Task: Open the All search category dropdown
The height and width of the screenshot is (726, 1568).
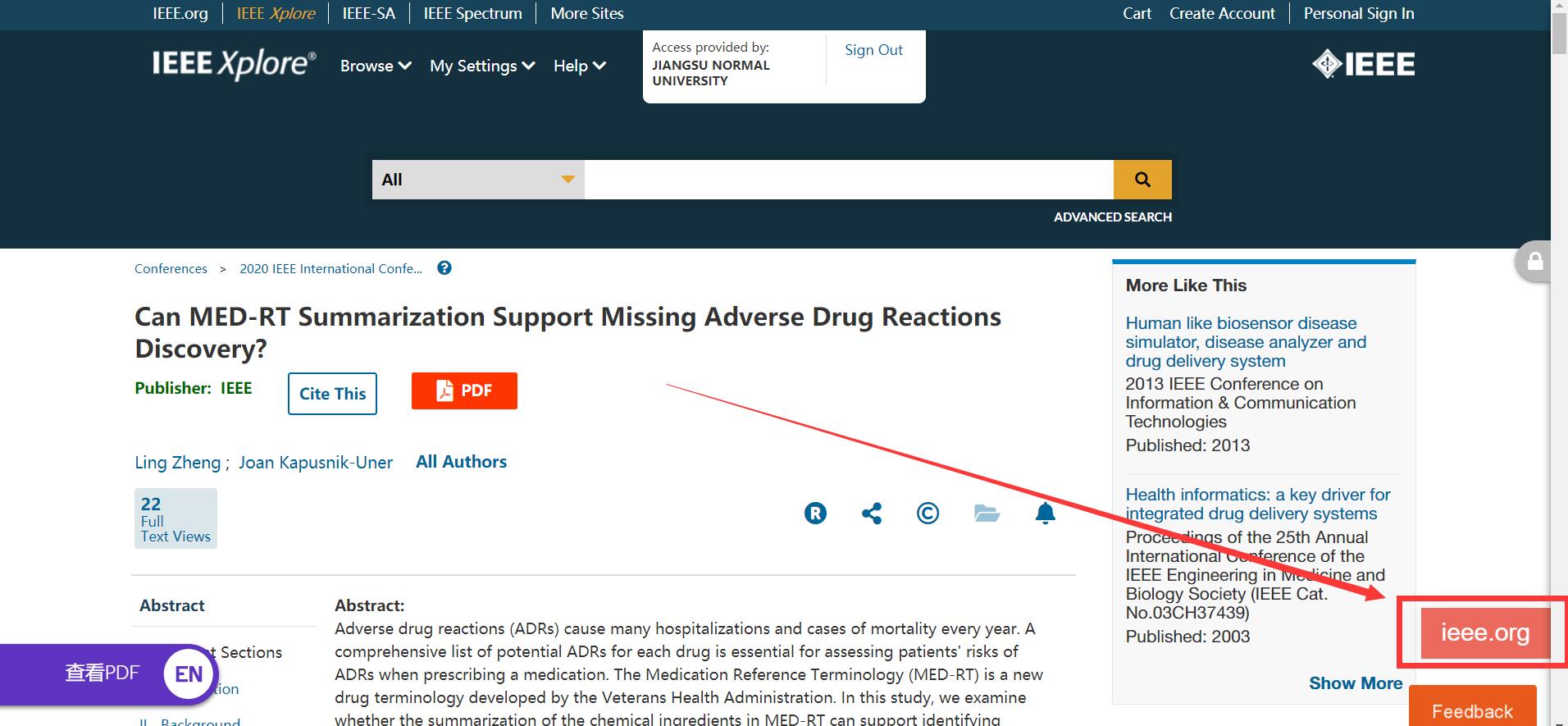Action: [478, 180]
